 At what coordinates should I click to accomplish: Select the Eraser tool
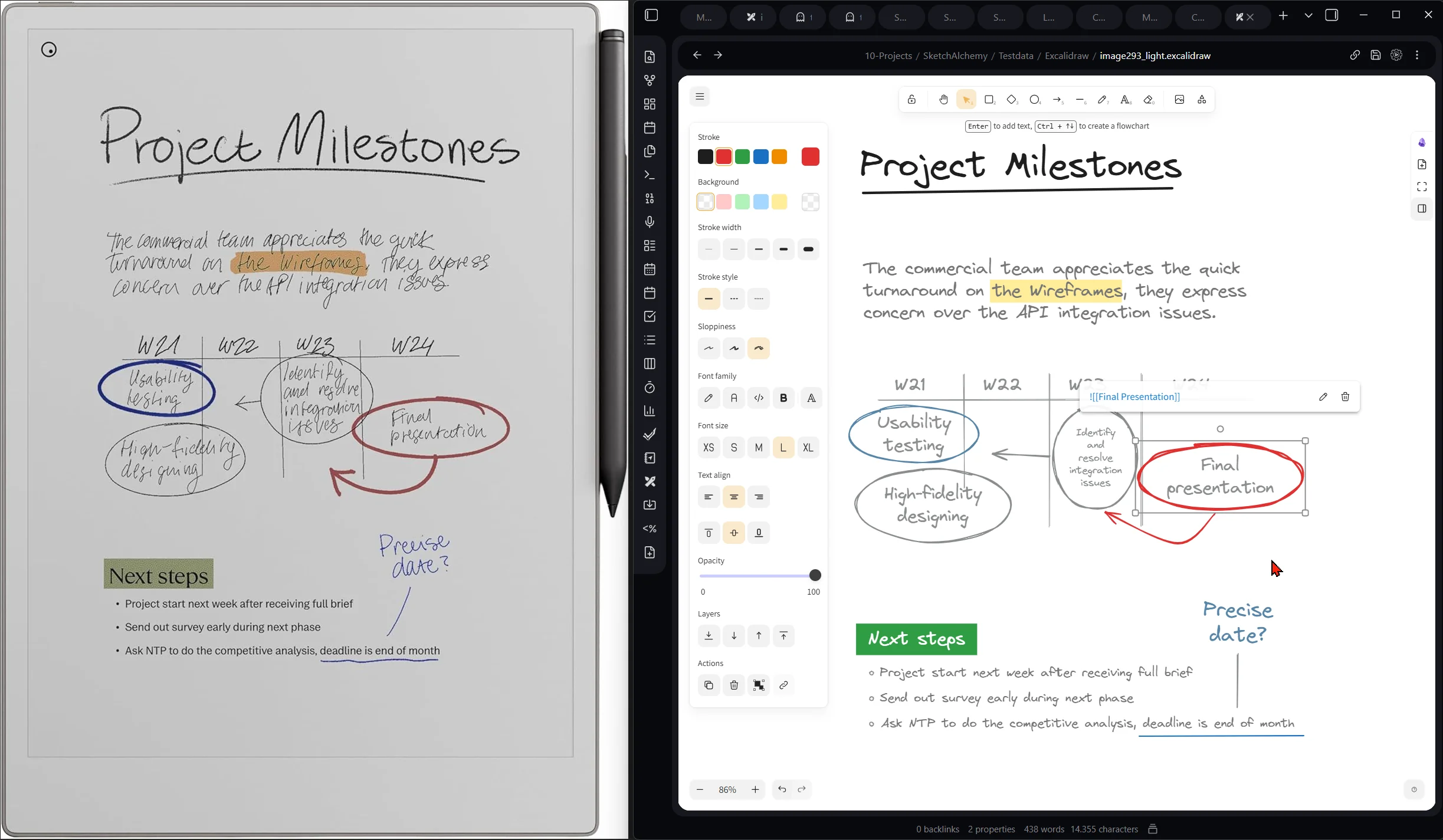[1149, 100]
